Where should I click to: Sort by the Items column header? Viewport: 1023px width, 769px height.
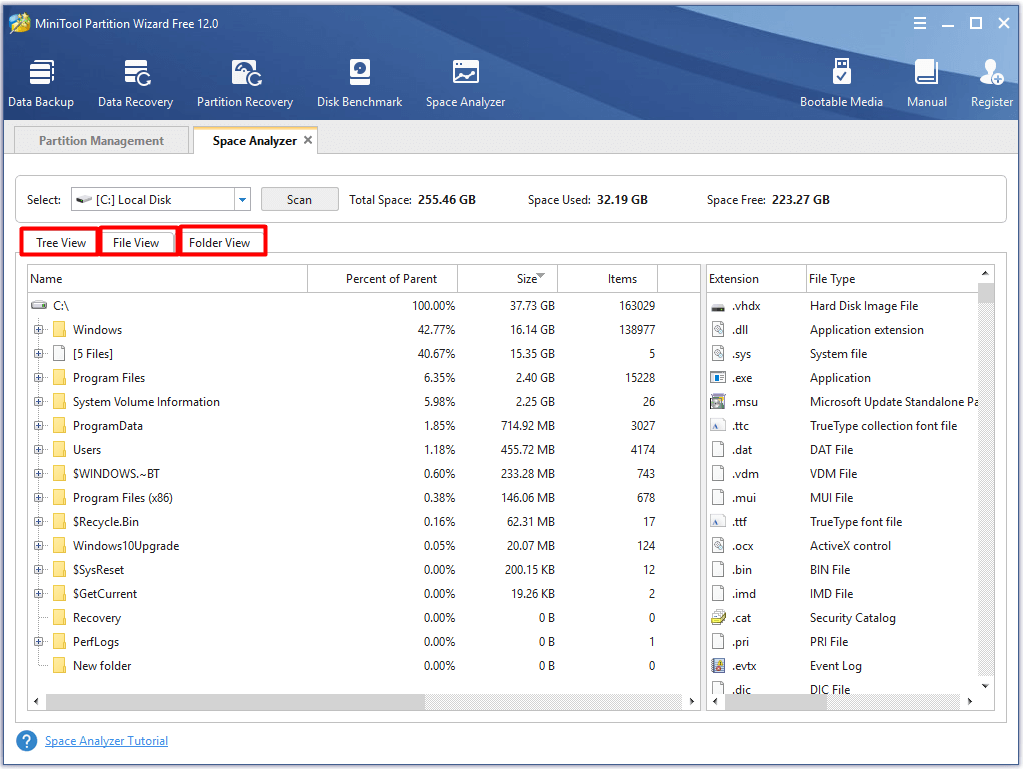[x=607, y=279]
